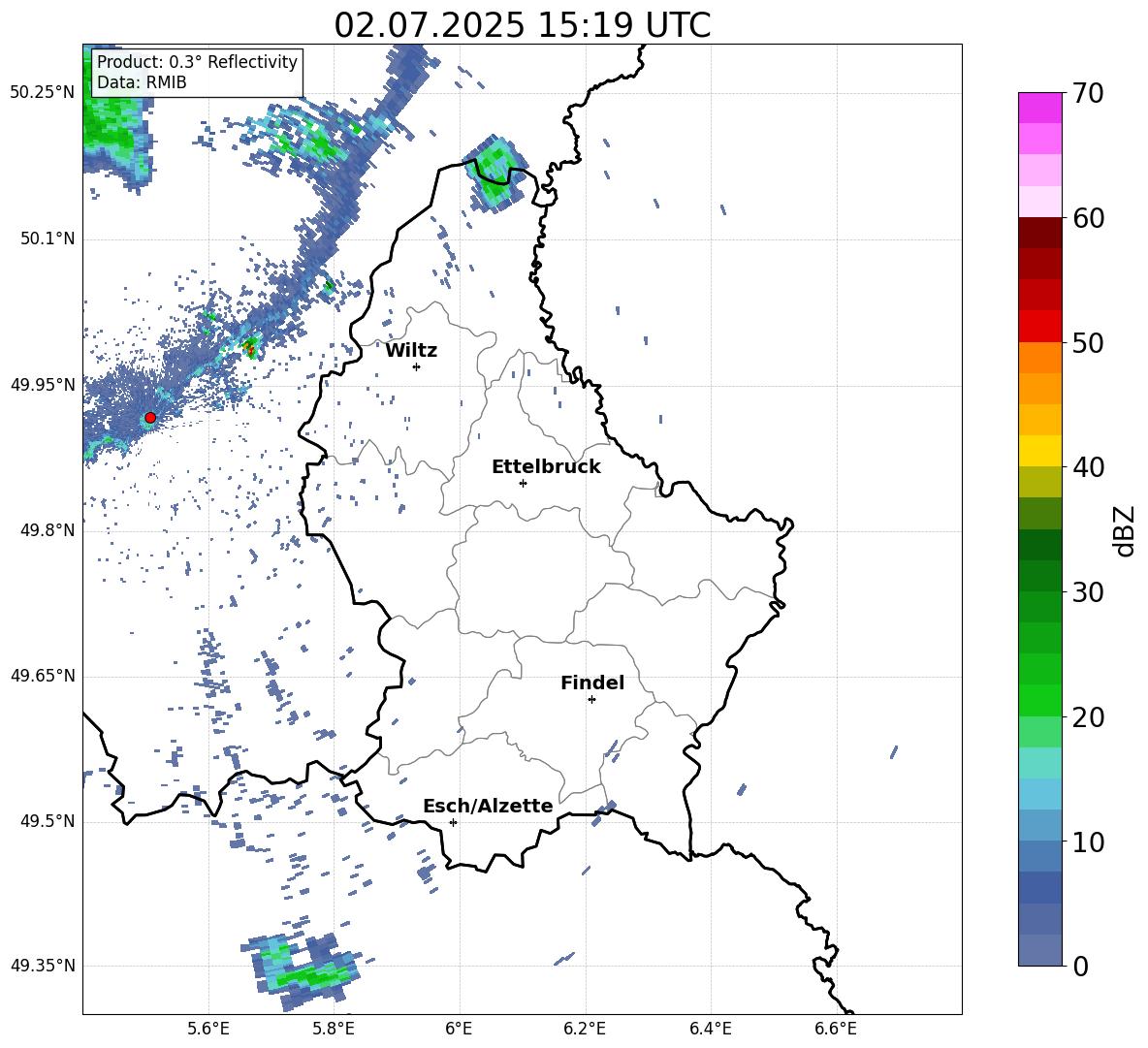Click the 49.8°N latitude label
Image resolution: width=1148 pixels, height=1048 pixels.
[x=48, y=530]
